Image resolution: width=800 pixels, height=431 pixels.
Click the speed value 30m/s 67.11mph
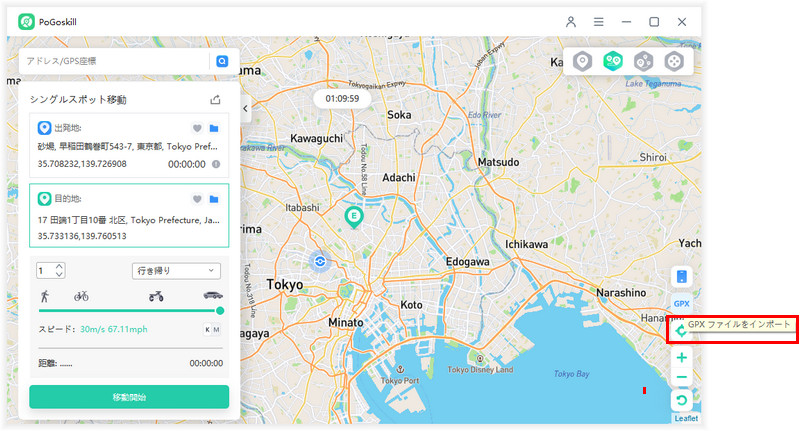pyautogui.click(x=114, y=329)
